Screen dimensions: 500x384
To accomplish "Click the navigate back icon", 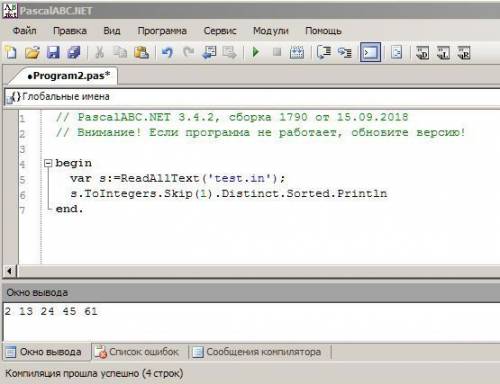I will point(209,53).
